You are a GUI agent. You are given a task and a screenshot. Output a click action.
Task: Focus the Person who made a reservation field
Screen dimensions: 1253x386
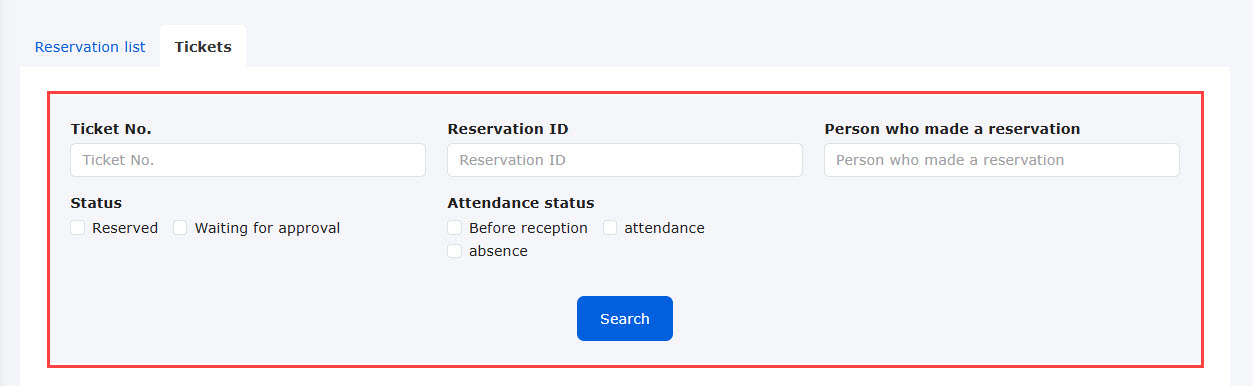tap(1002, 160)
